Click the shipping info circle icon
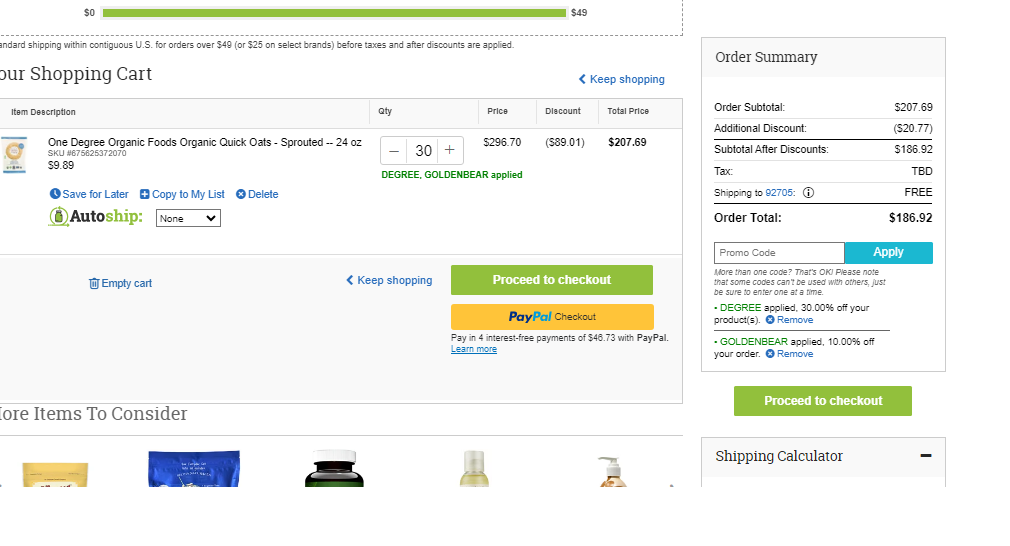The height and width of the screenshot is (546, 1010). [x=808, y=193]
